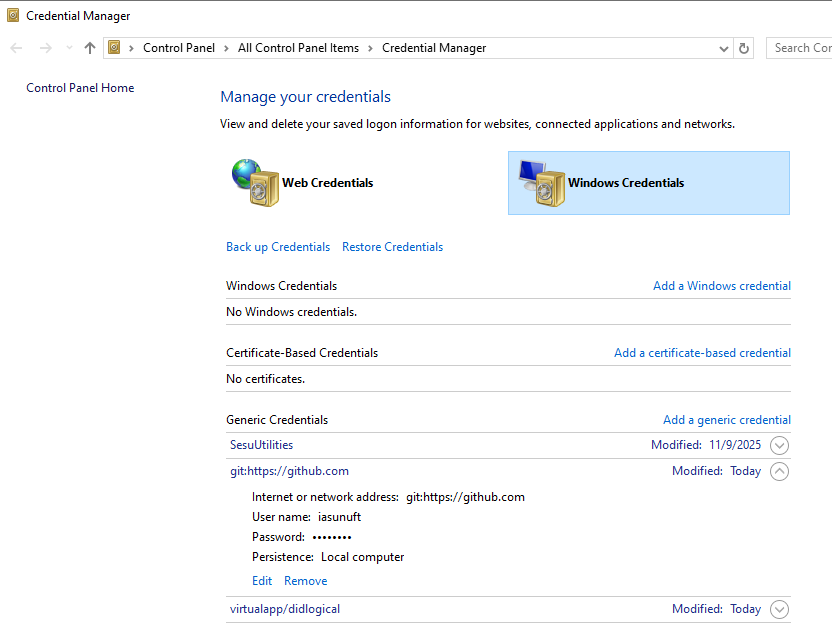The width and height of the screenshot is (832, 637).
Task: Open recent locations dropdown arrow
Action: coord(68,48)
